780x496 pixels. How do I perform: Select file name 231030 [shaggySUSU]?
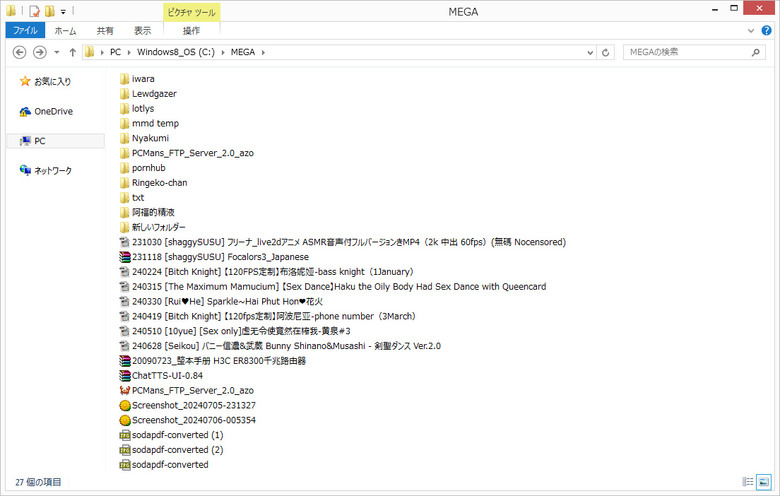click(349, 242)
